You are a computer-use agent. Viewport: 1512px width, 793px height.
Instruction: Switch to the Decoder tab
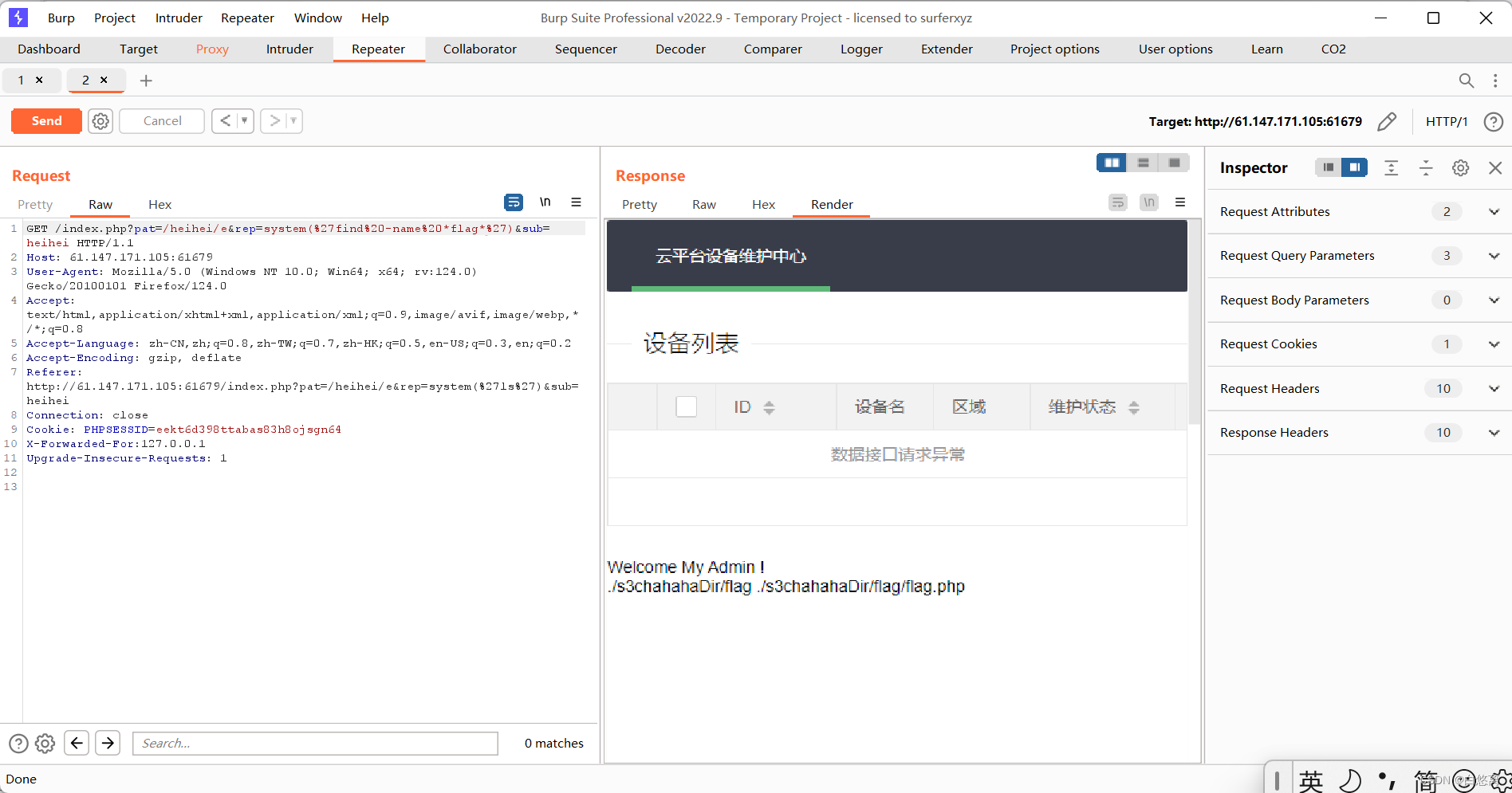680,49
